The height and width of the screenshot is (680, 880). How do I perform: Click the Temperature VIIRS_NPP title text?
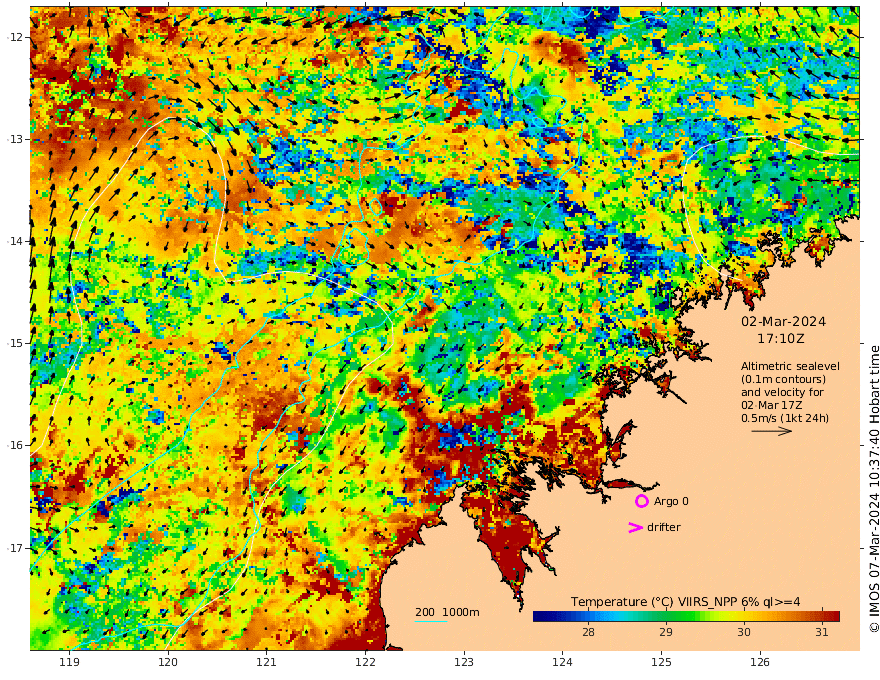(685, 602)
